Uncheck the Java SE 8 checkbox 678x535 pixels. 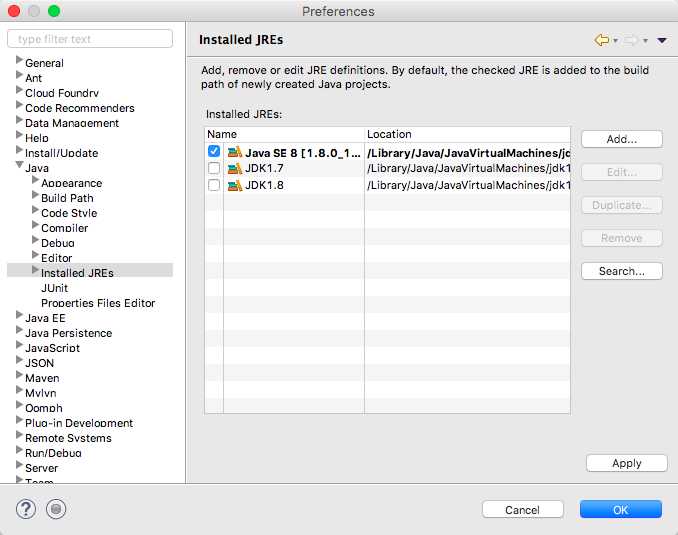click(214, 151)
